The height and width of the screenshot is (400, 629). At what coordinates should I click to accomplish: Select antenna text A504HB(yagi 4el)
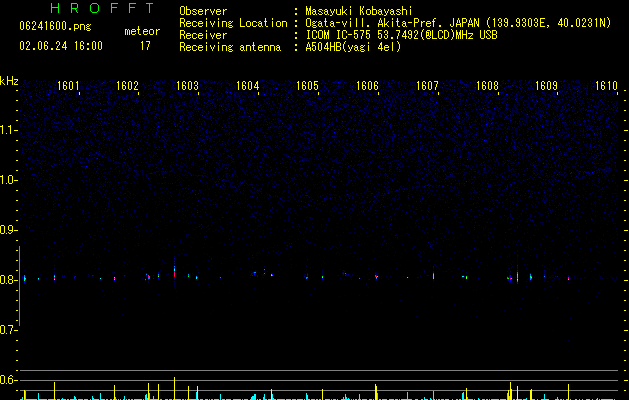coord(353,47)
